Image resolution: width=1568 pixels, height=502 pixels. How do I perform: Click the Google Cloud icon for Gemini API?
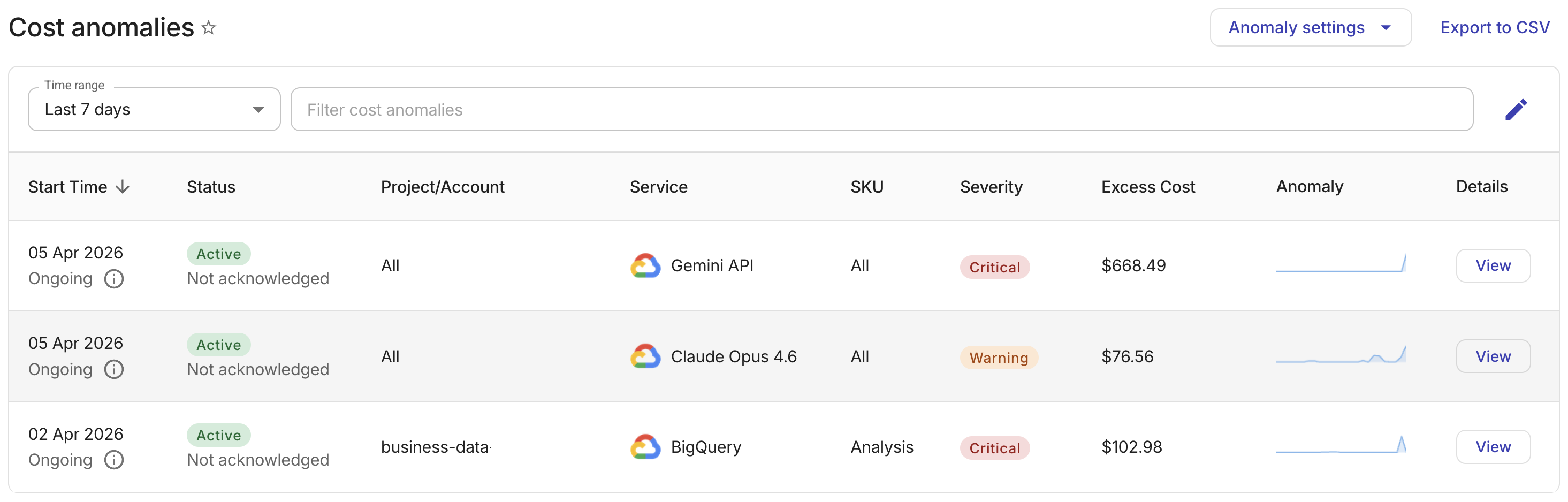[645, 266]
